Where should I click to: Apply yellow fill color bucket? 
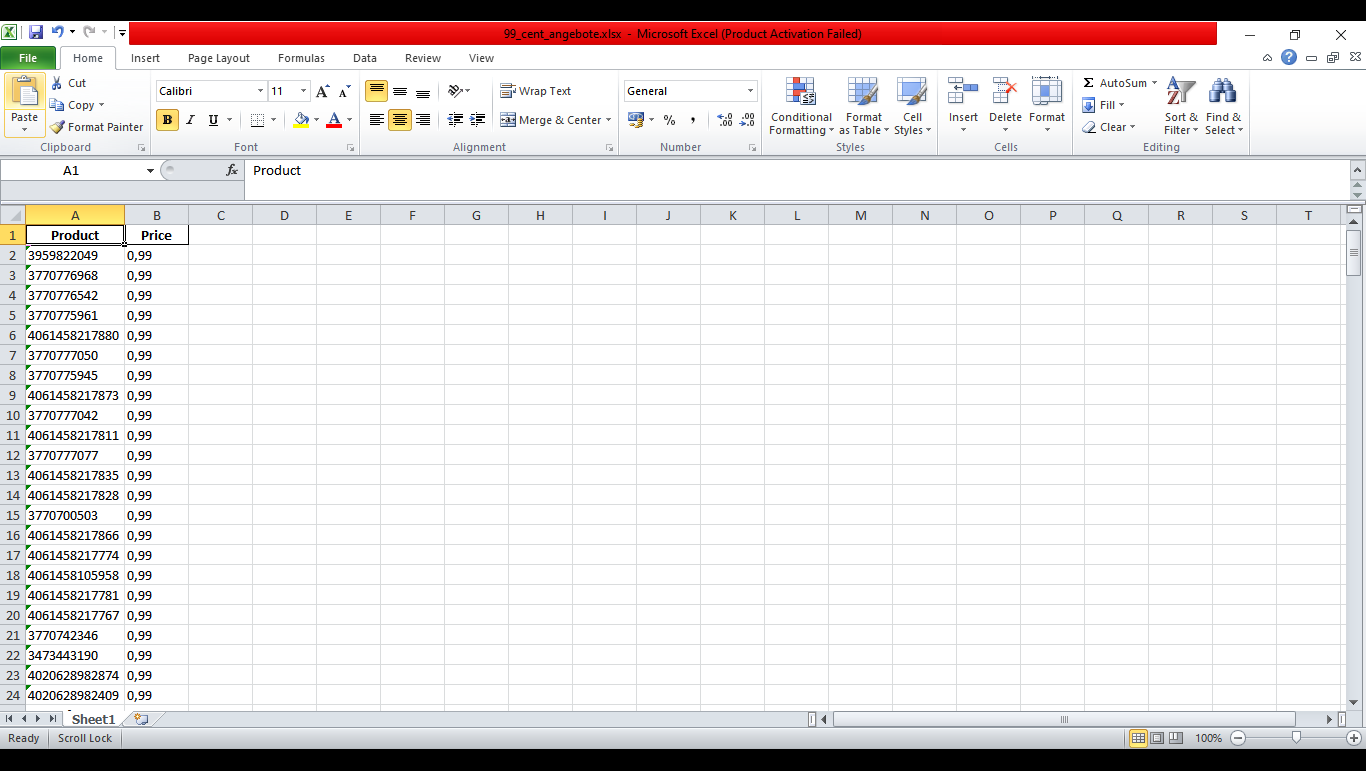[301, 120]
